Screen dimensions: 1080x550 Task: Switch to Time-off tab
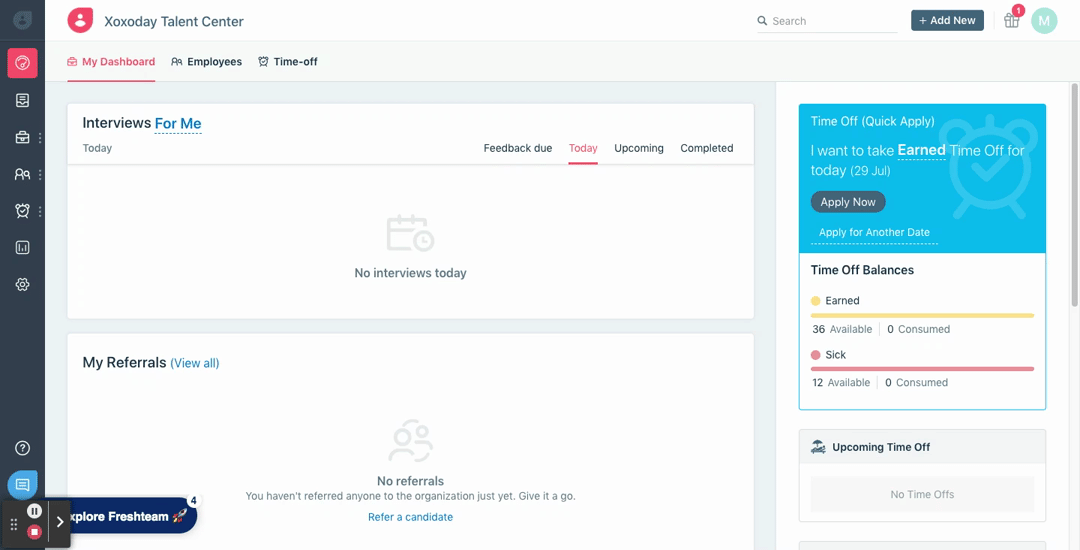click(288, 61)
